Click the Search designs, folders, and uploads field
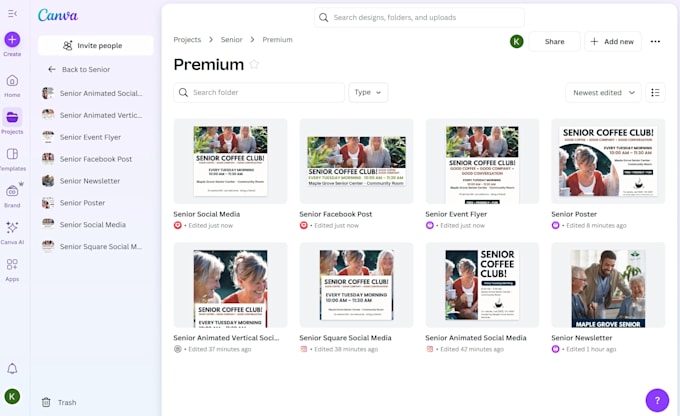This screenshot has height=416, width=680. pos(419,17)
